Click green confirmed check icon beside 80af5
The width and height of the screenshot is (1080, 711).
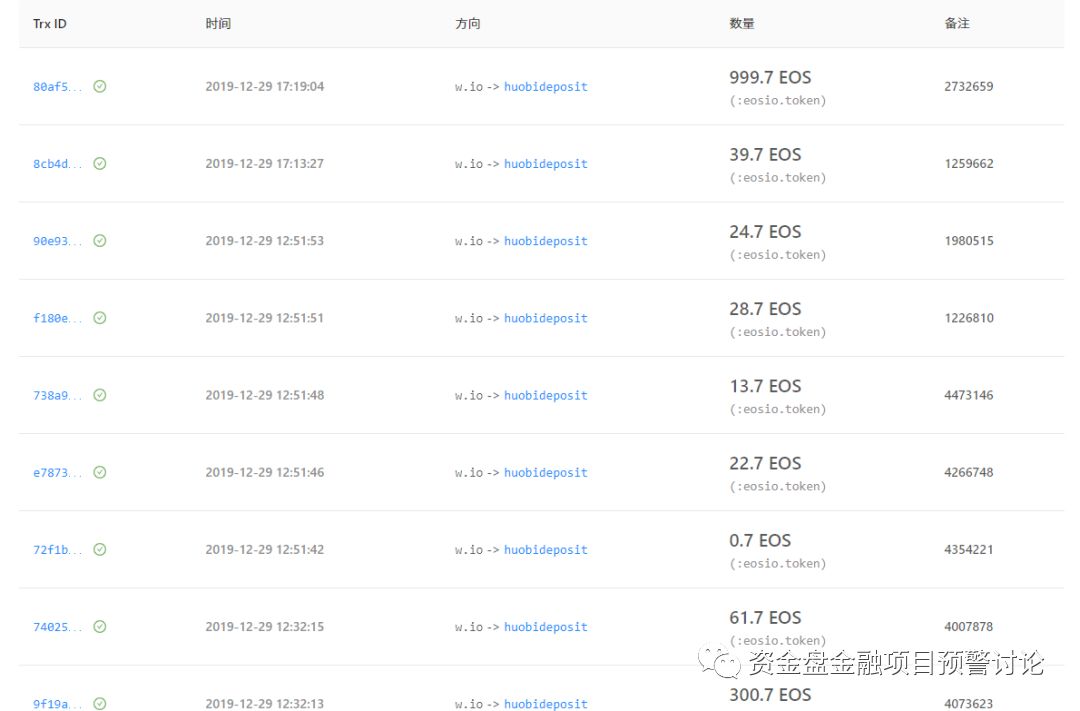(x=100, y=86)
